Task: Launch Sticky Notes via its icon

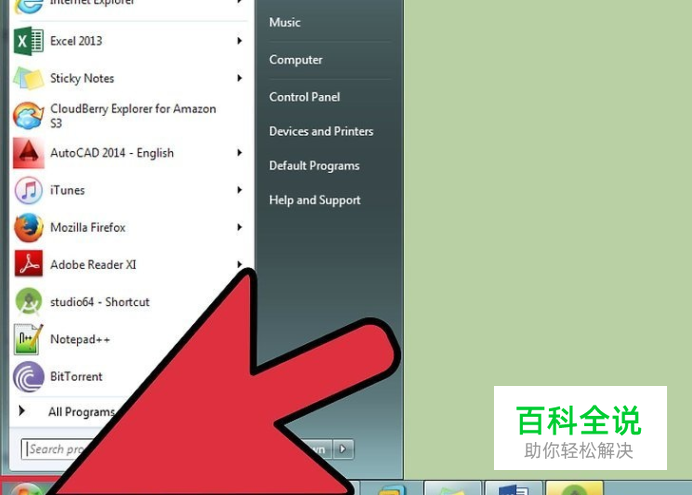Action: tap(29, 79)
